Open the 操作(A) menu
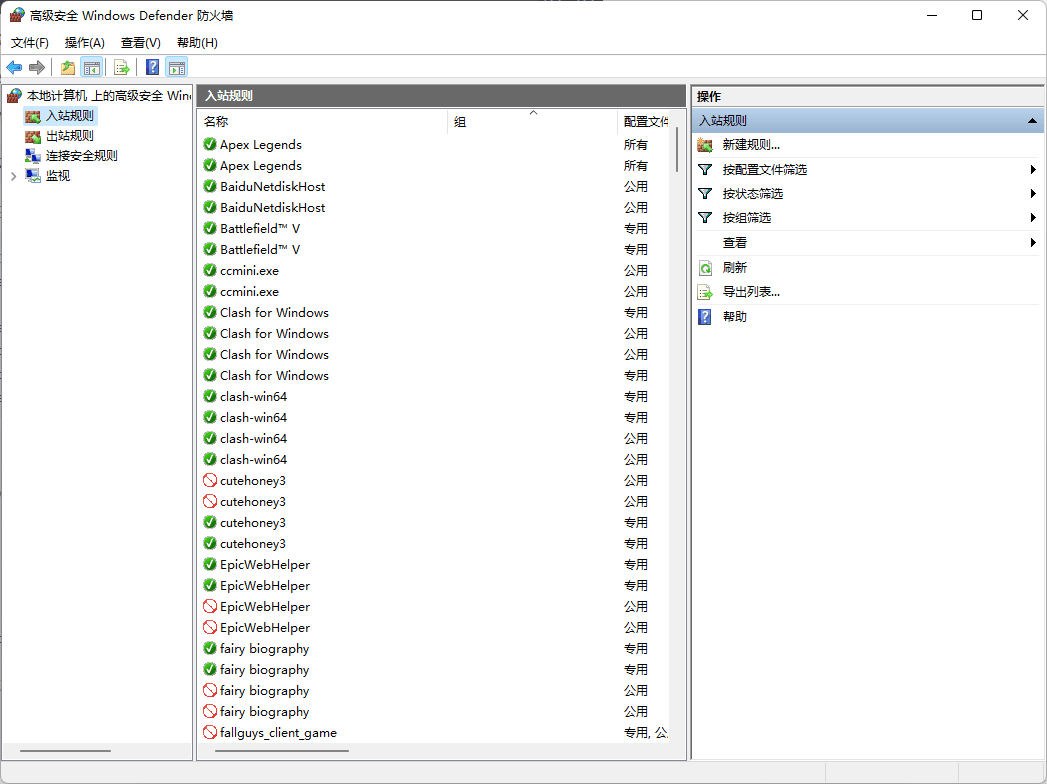1047x784 pixels. (85, 43)
